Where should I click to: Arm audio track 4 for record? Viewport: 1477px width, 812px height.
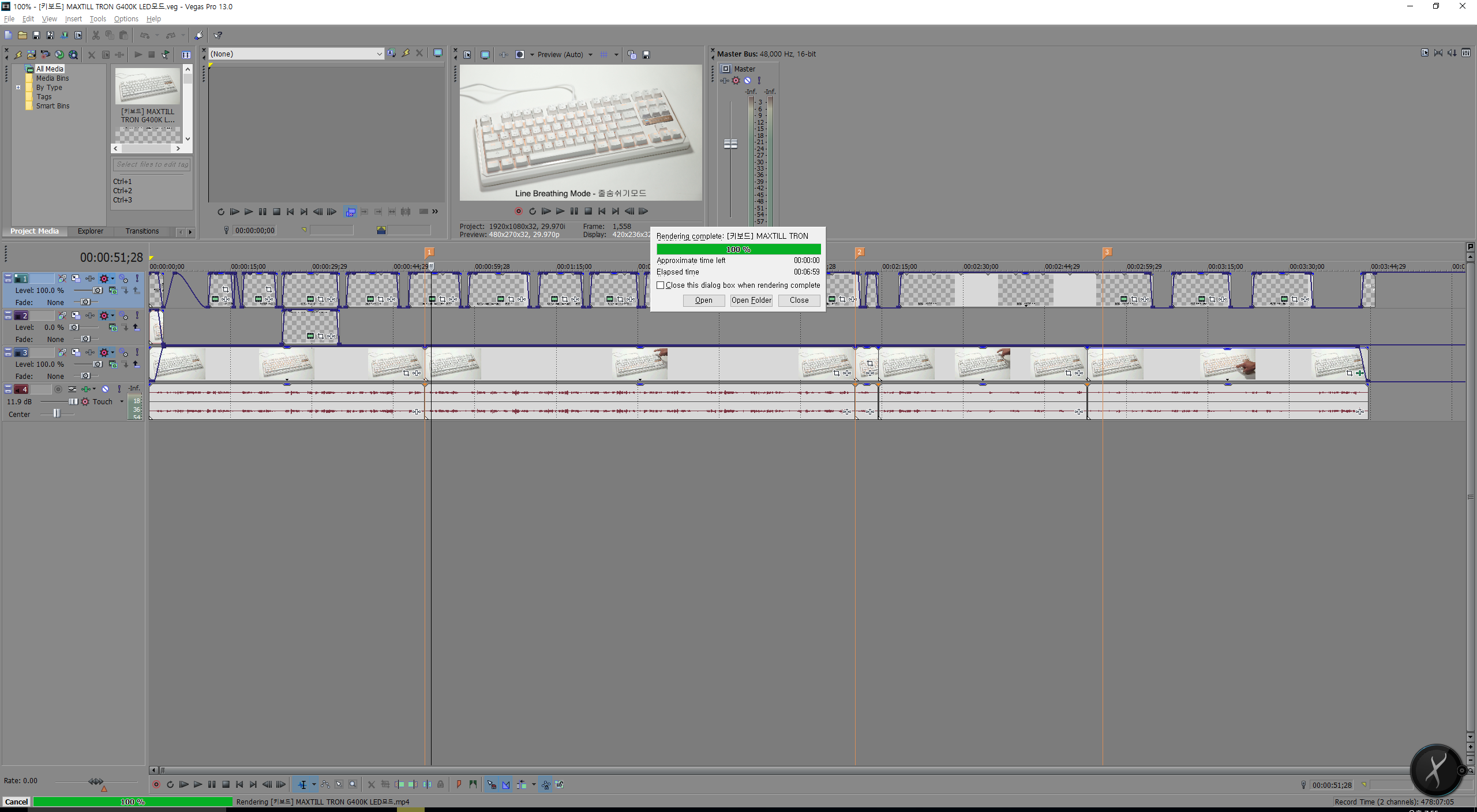click(x=58, y=389)
